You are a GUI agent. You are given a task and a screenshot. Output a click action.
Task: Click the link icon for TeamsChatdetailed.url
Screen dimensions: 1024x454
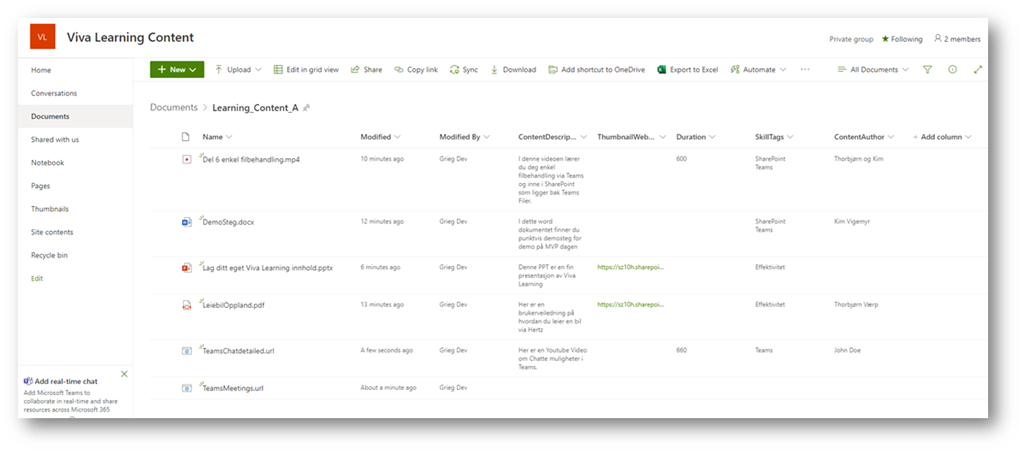[x=187, y=351]
